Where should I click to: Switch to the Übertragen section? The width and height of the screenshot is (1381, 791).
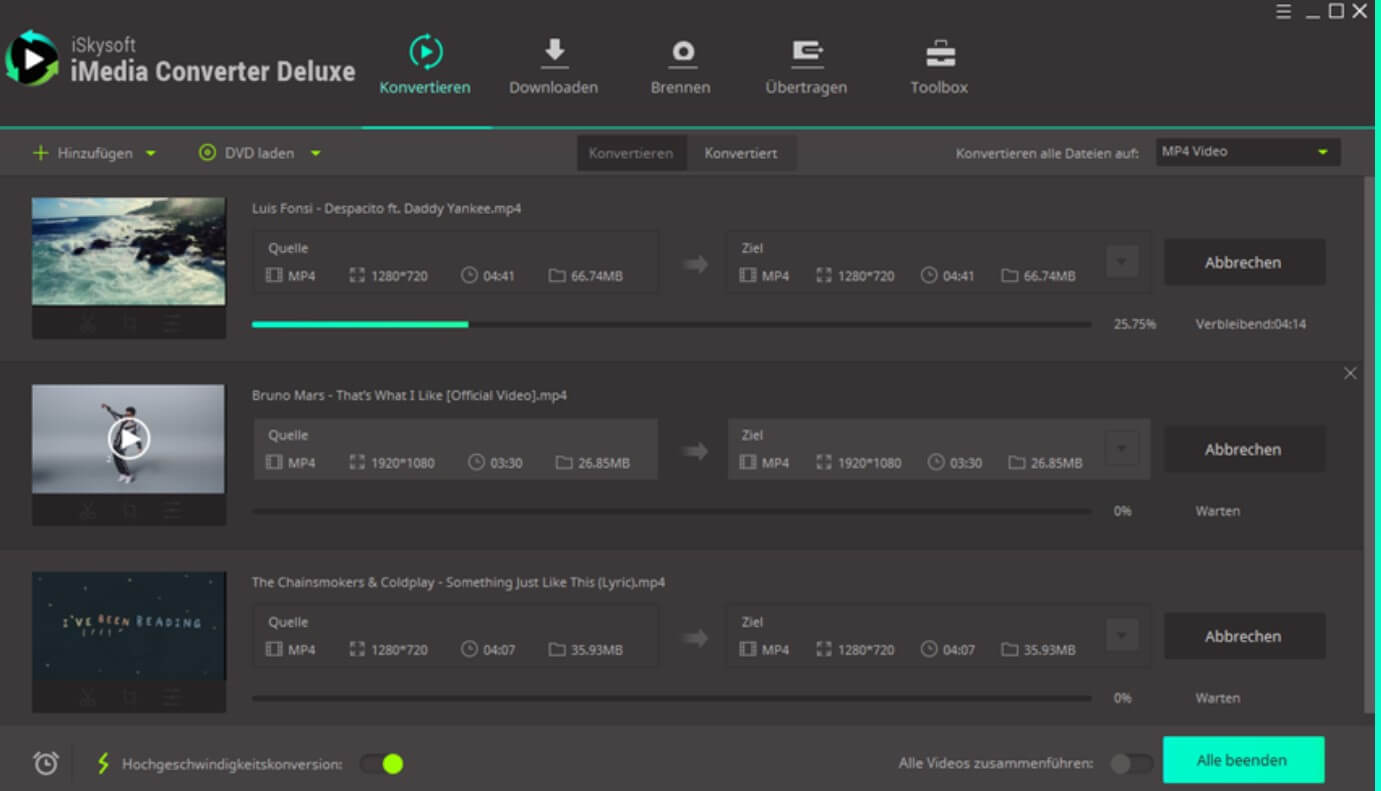pyautogui.click(x=806, y=67)
